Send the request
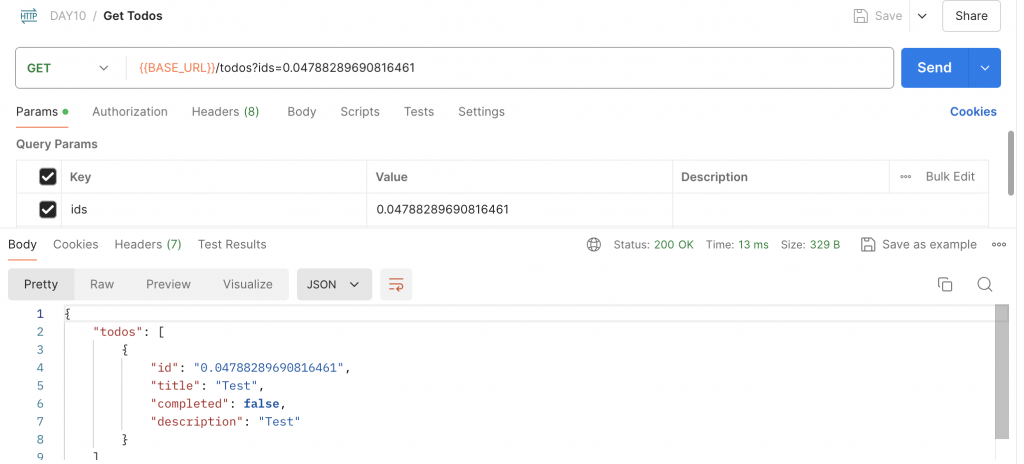The image size is (1024, 464). (x=935, y=67)
